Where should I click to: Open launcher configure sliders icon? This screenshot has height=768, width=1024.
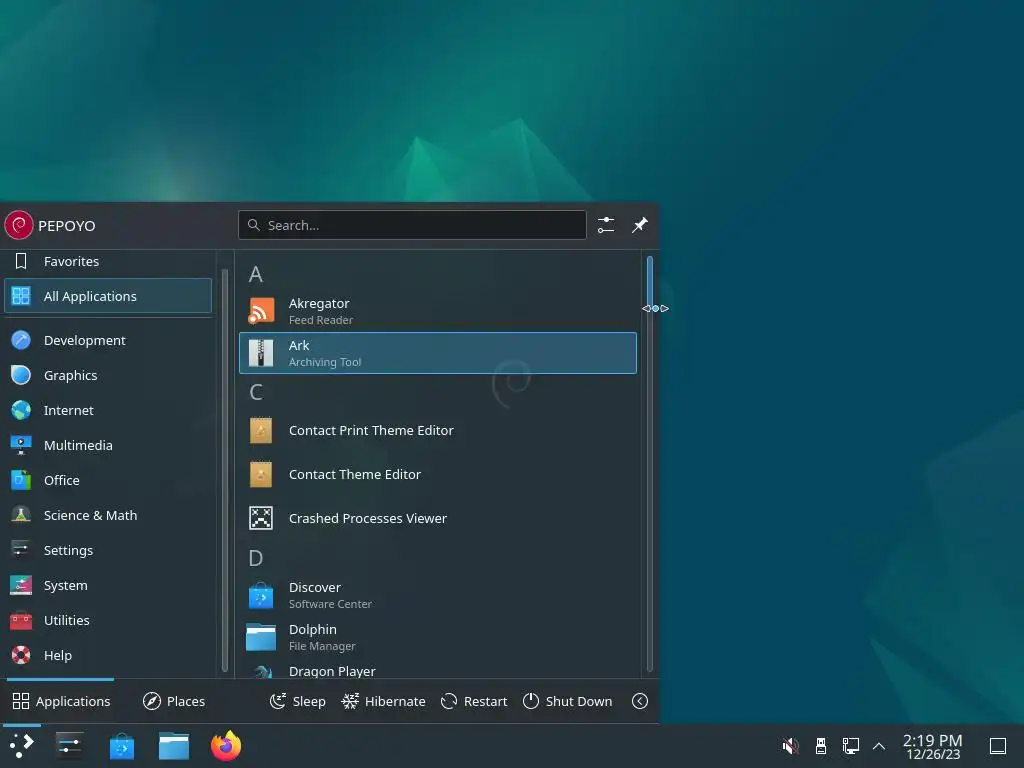[606, 225]
